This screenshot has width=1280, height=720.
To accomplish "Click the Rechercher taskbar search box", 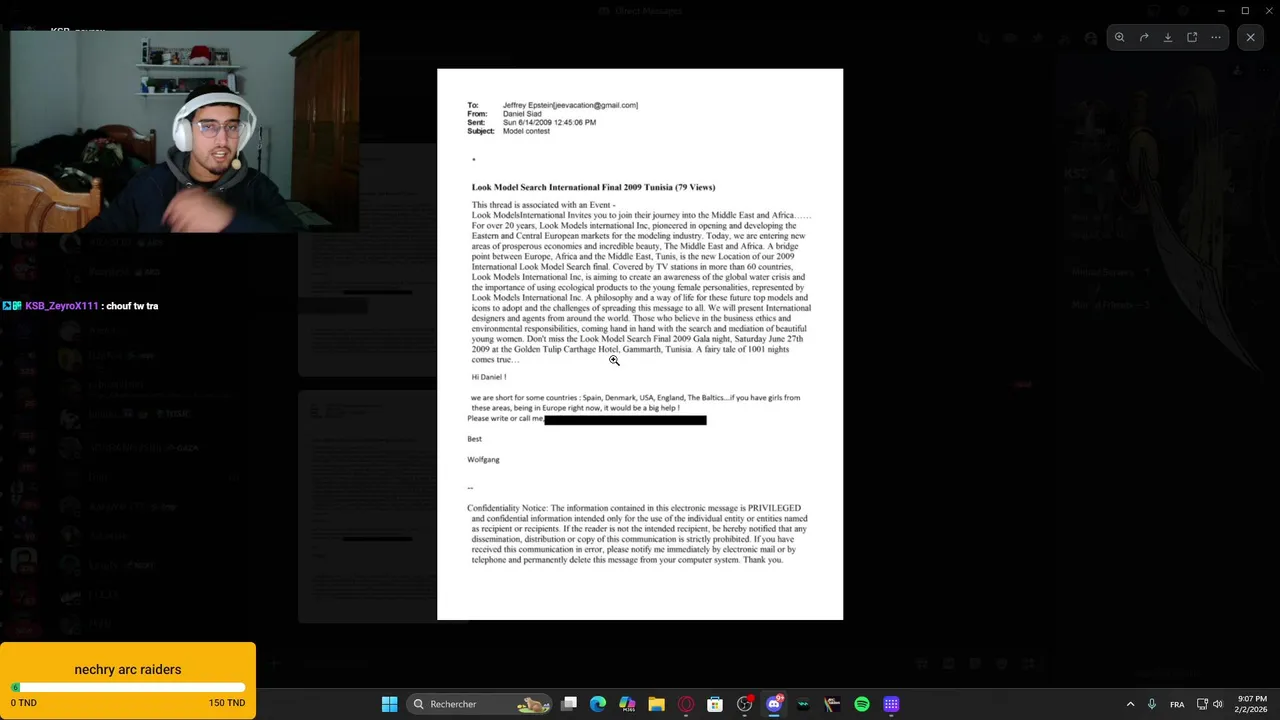I will click(x=480, y=704).
